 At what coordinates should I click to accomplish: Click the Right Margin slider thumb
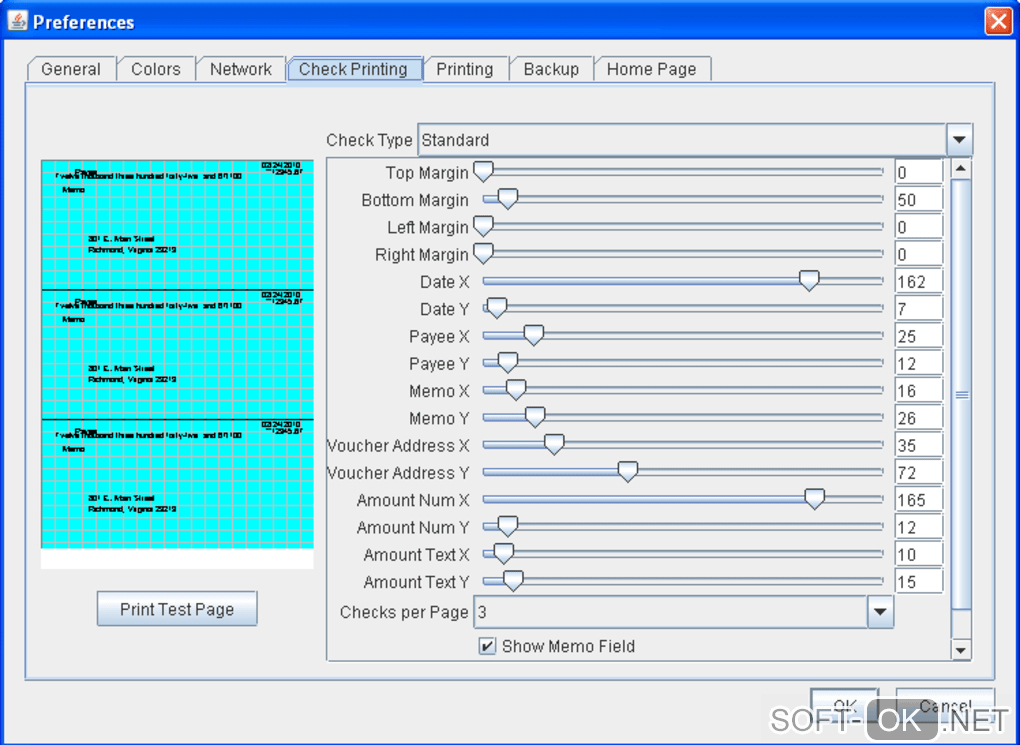tap(483, 254)
